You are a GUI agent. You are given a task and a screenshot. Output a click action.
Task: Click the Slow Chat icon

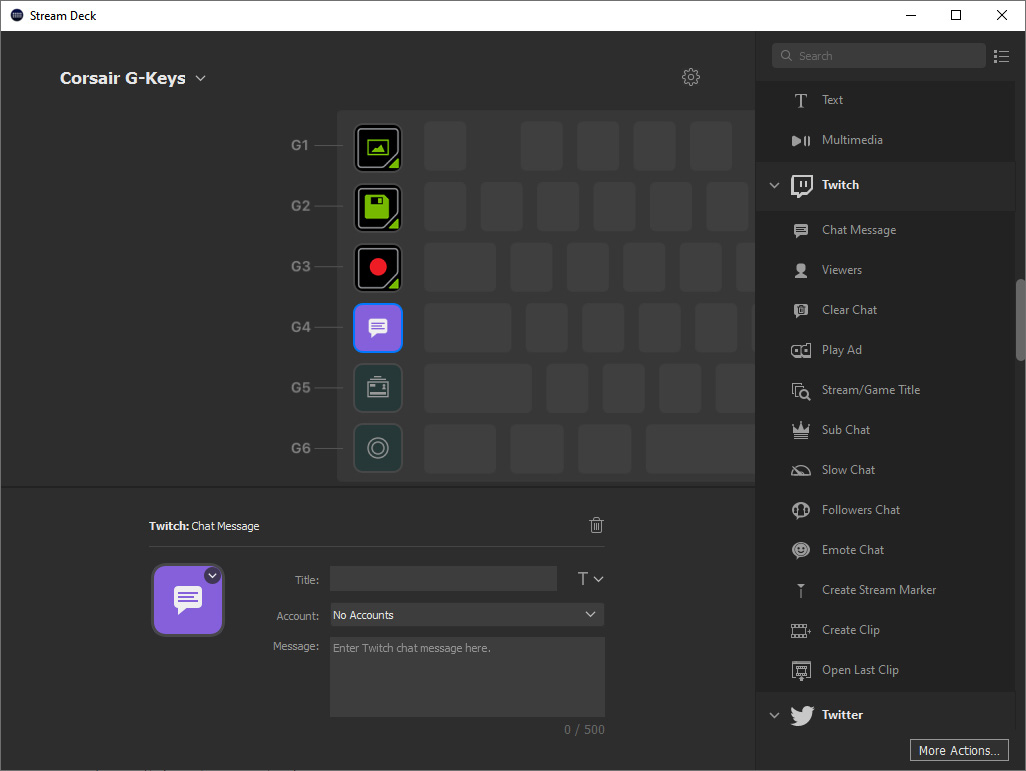tap(801, 471)
